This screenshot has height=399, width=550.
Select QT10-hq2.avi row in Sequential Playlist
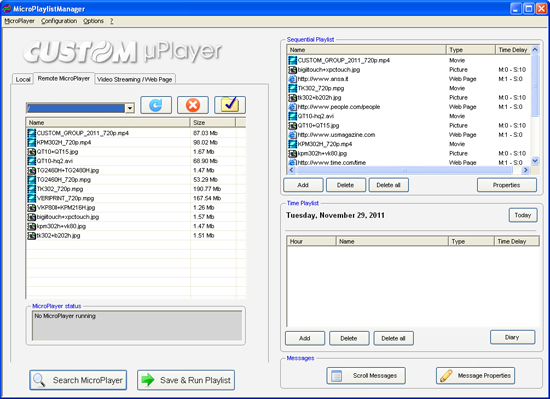click(x=409, y=116)
